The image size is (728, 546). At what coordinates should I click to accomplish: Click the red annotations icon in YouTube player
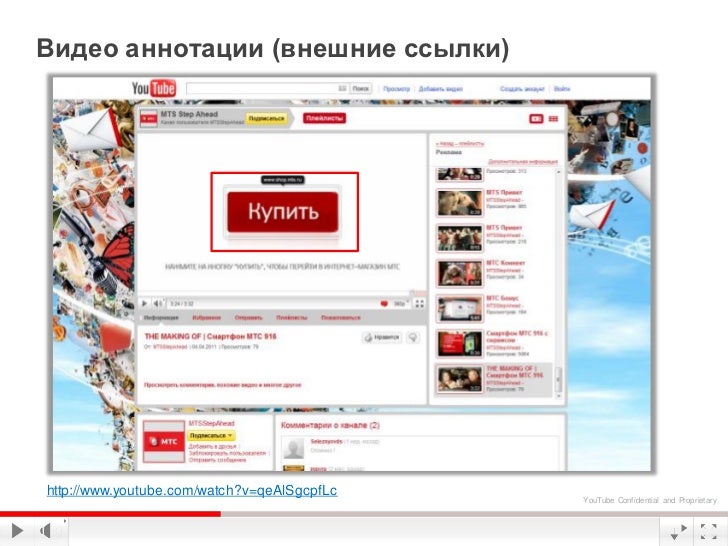tap(384, 304)
